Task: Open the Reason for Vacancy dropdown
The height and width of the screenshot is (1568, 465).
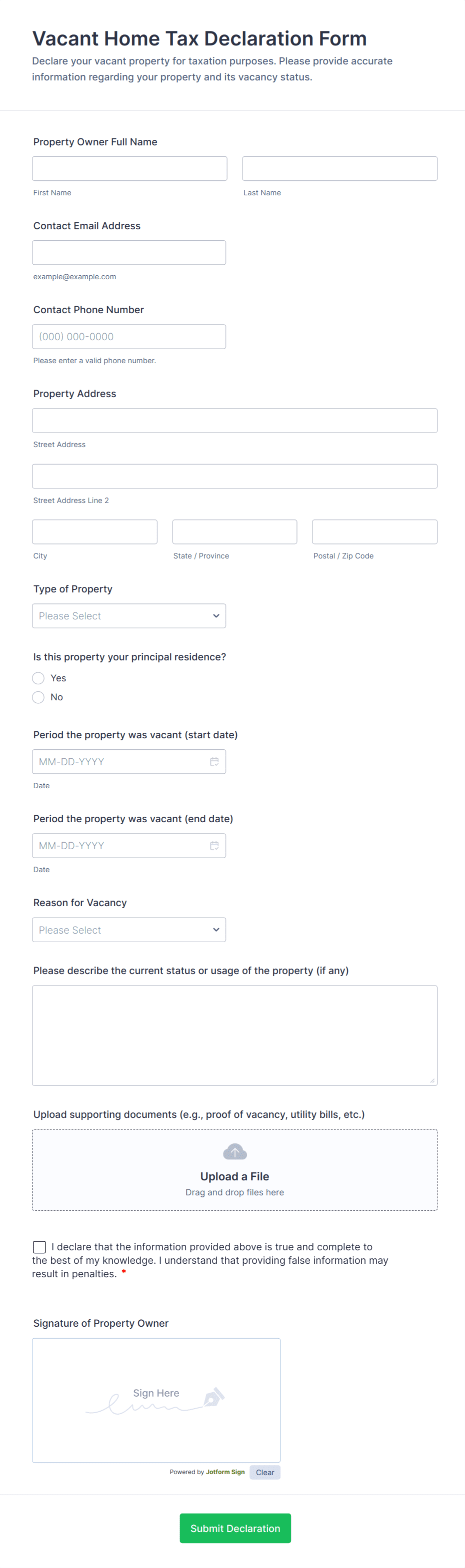Action: [x=128, y=930]
